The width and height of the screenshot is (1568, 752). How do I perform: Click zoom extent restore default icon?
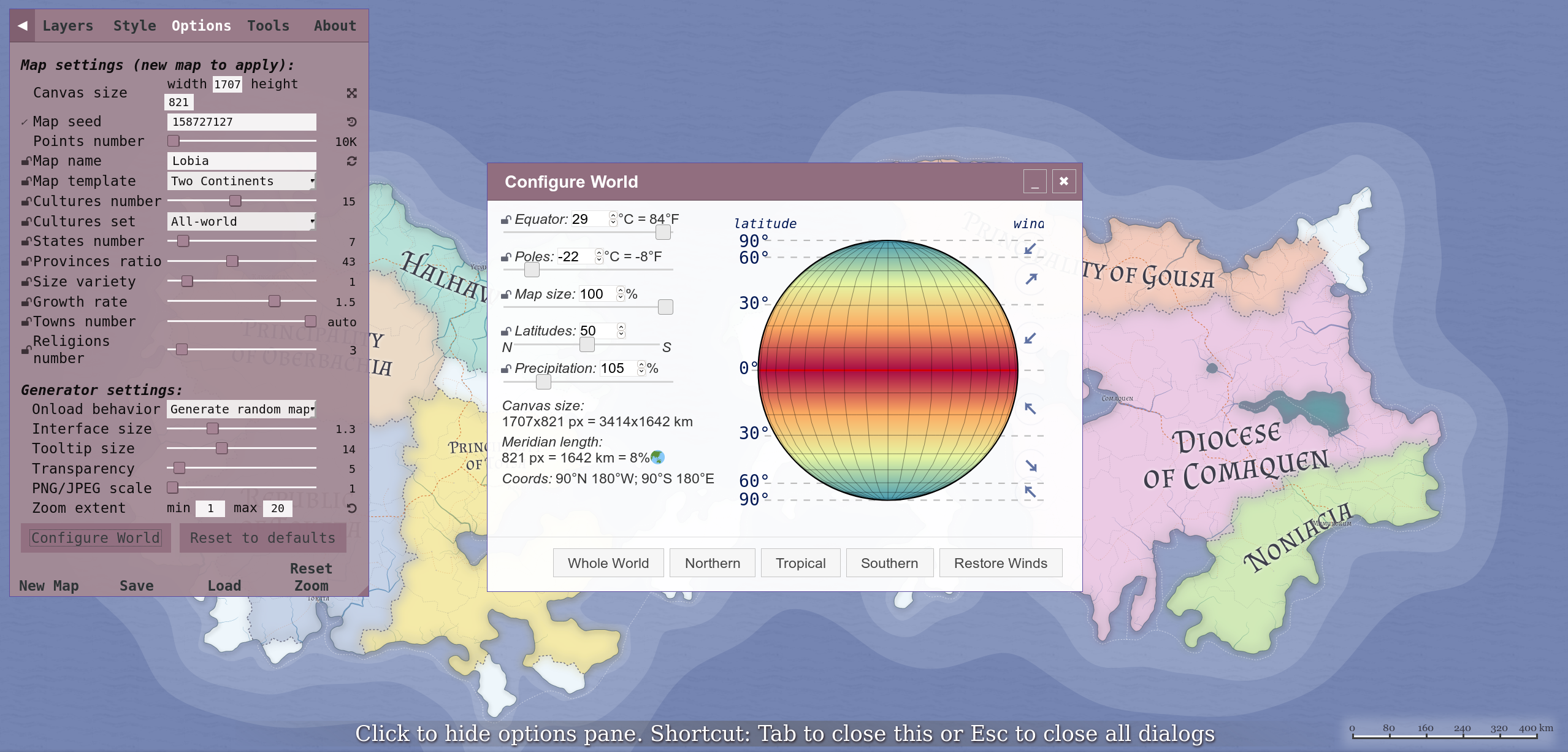pos(351,508)
